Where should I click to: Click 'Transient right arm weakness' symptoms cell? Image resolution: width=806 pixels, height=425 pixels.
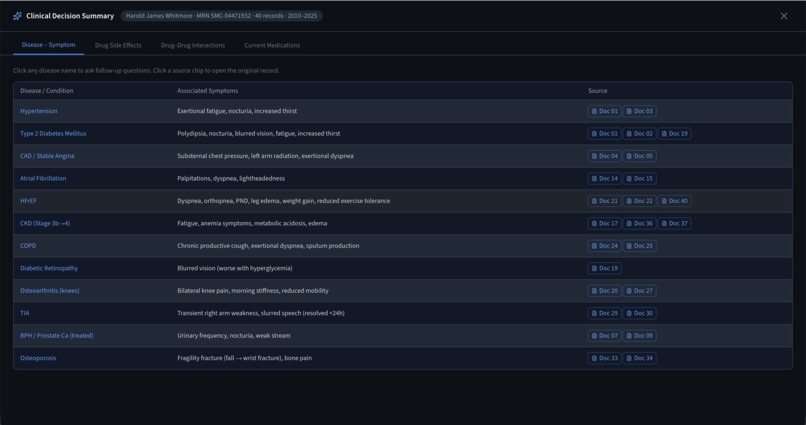[261, 313]
